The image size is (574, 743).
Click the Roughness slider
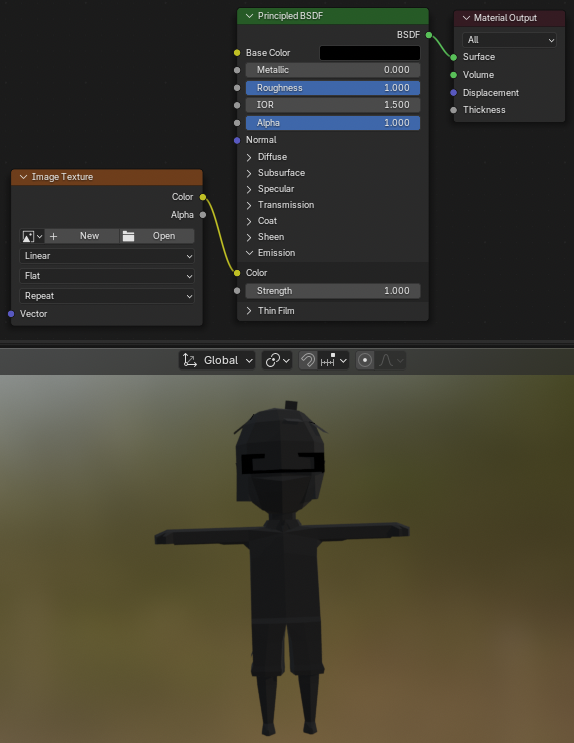coord(333,88)
